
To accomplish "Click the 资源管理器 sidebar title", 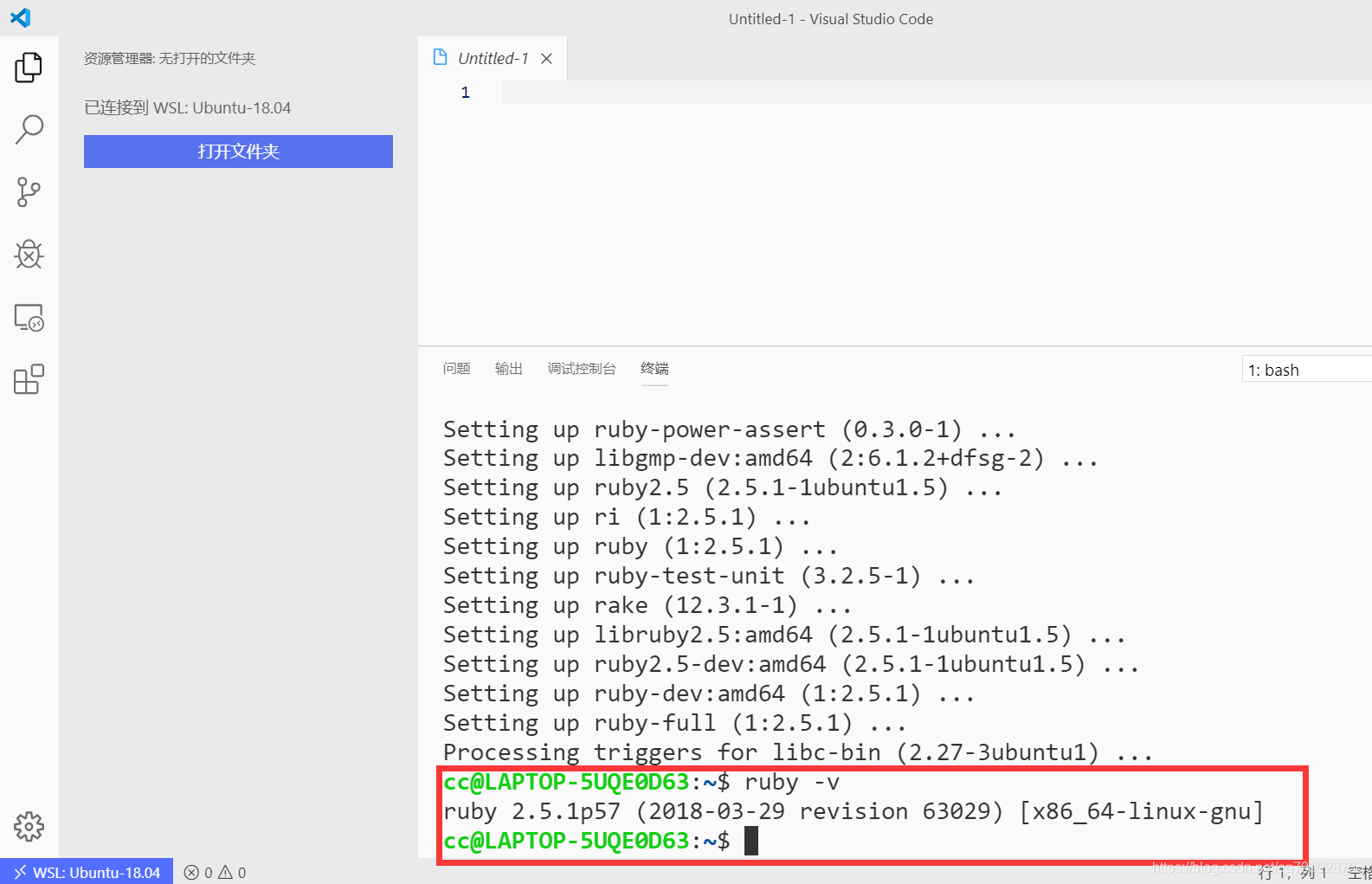I will pos(170,58).
